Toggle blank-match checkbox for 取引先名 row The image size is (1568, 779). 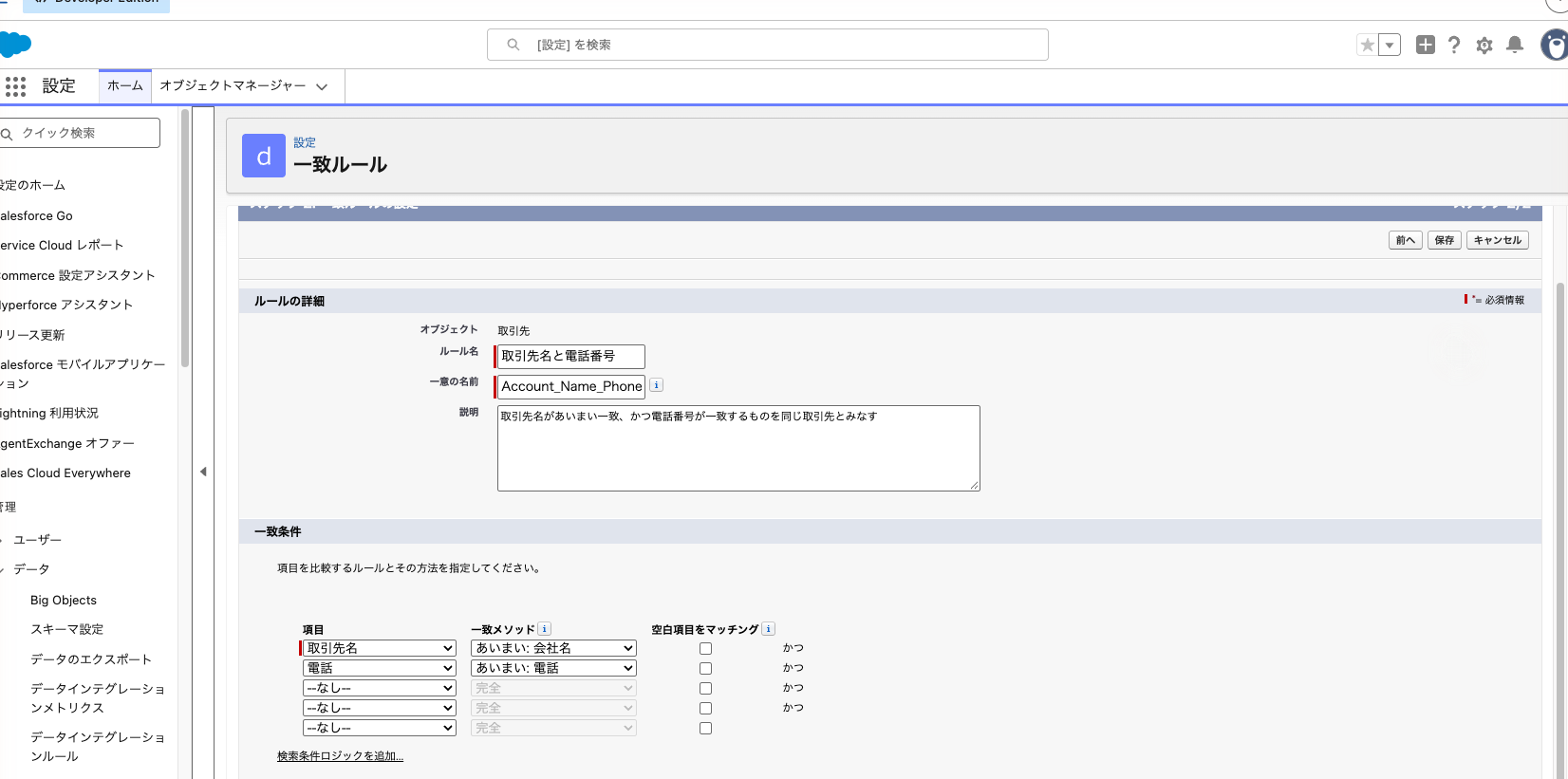pos(705,649)
